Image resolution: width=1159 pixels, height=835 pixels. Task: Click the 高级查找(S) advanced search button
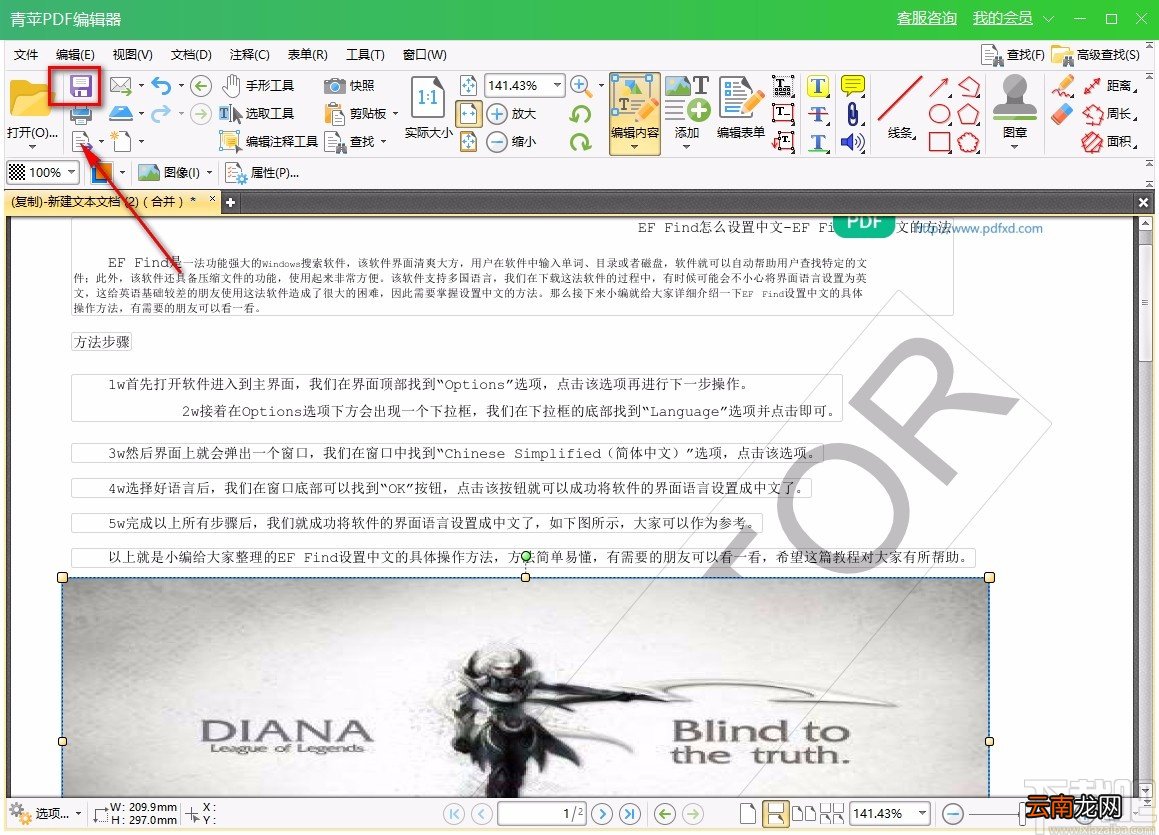pyautogui.click(x=1095, y=55)
